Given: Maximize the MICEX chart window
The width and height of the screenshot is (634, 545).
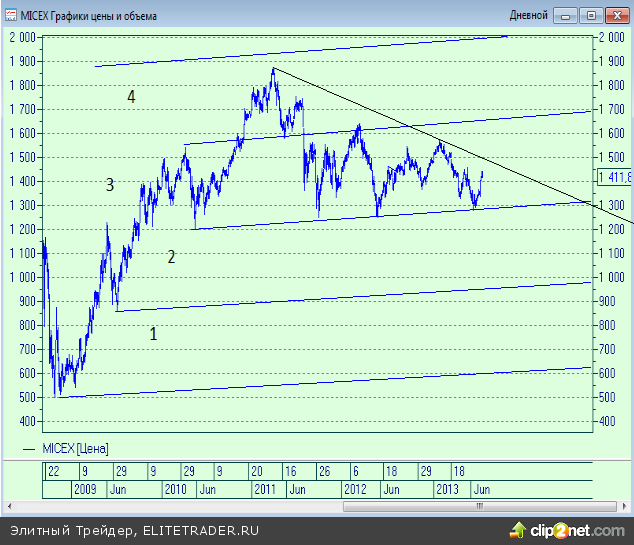Looking at the screenshot, I should pyautogui.click(x=590, y=15).
